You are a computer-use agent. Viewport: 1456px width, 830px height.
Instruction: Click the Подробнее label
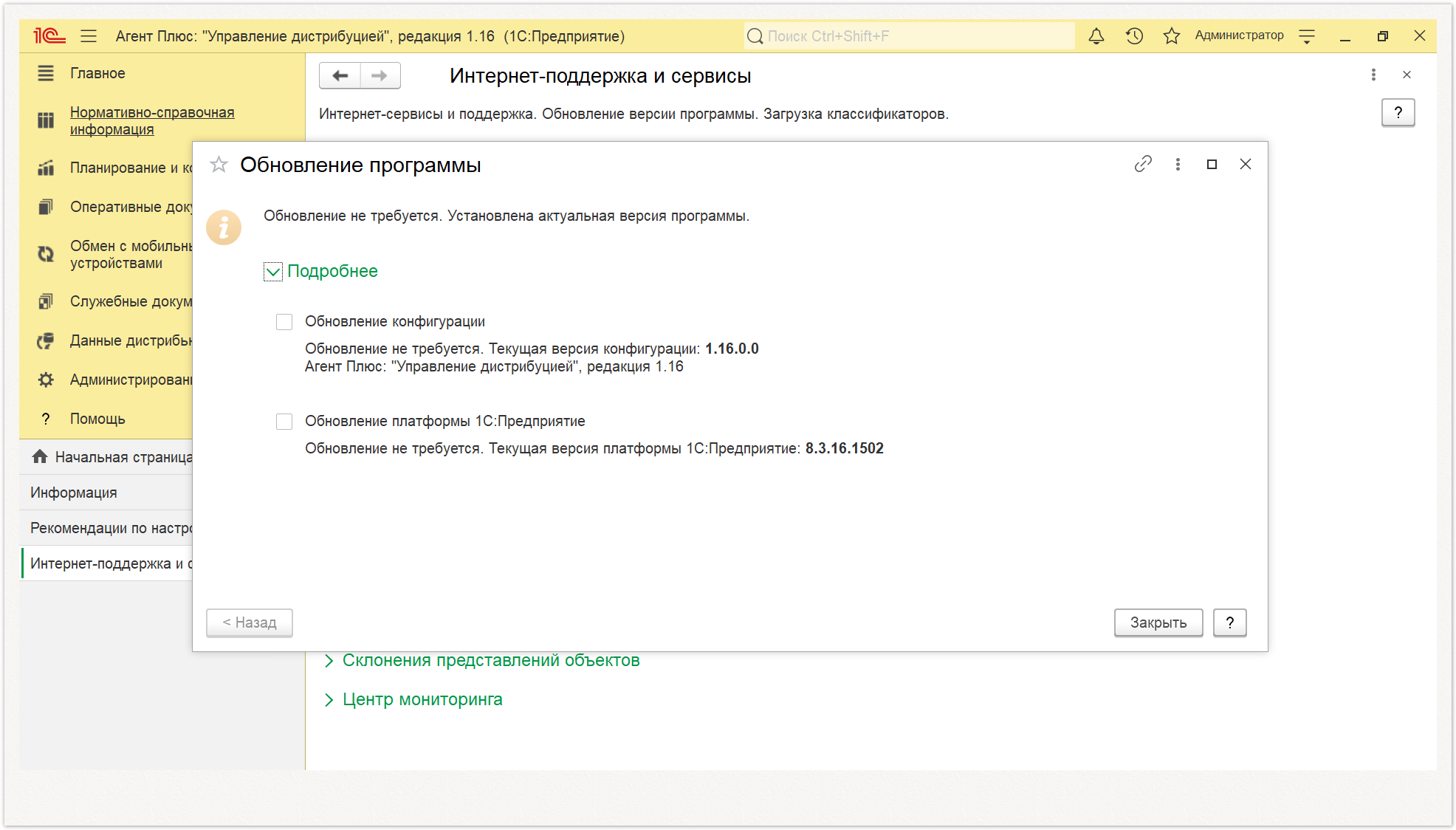pyautogui.click(x=332, y=271)
